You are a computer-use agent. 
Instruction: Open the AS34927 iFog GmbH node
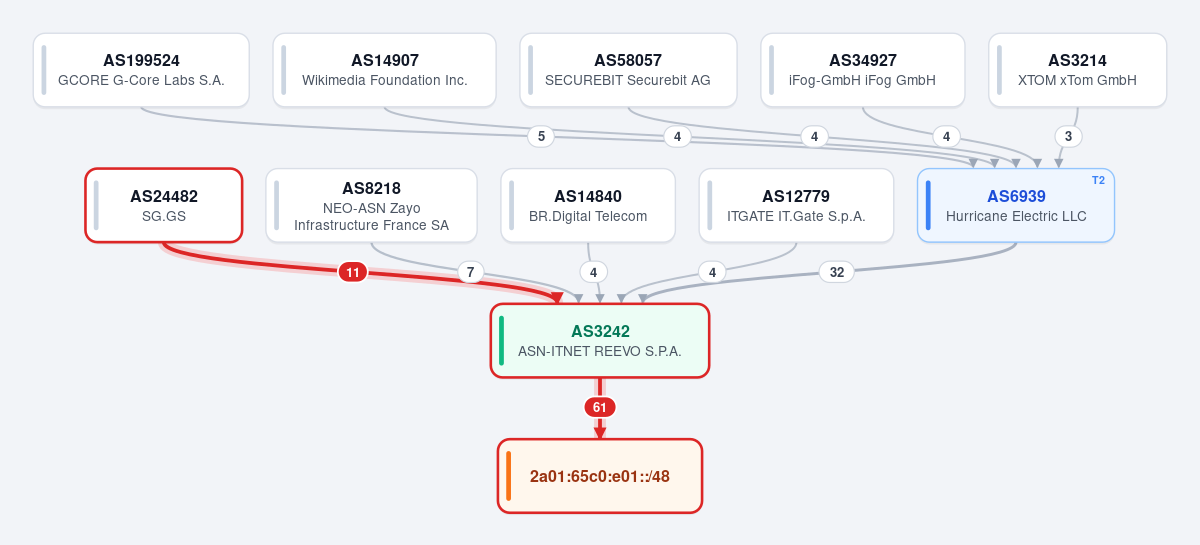point(863,70)
